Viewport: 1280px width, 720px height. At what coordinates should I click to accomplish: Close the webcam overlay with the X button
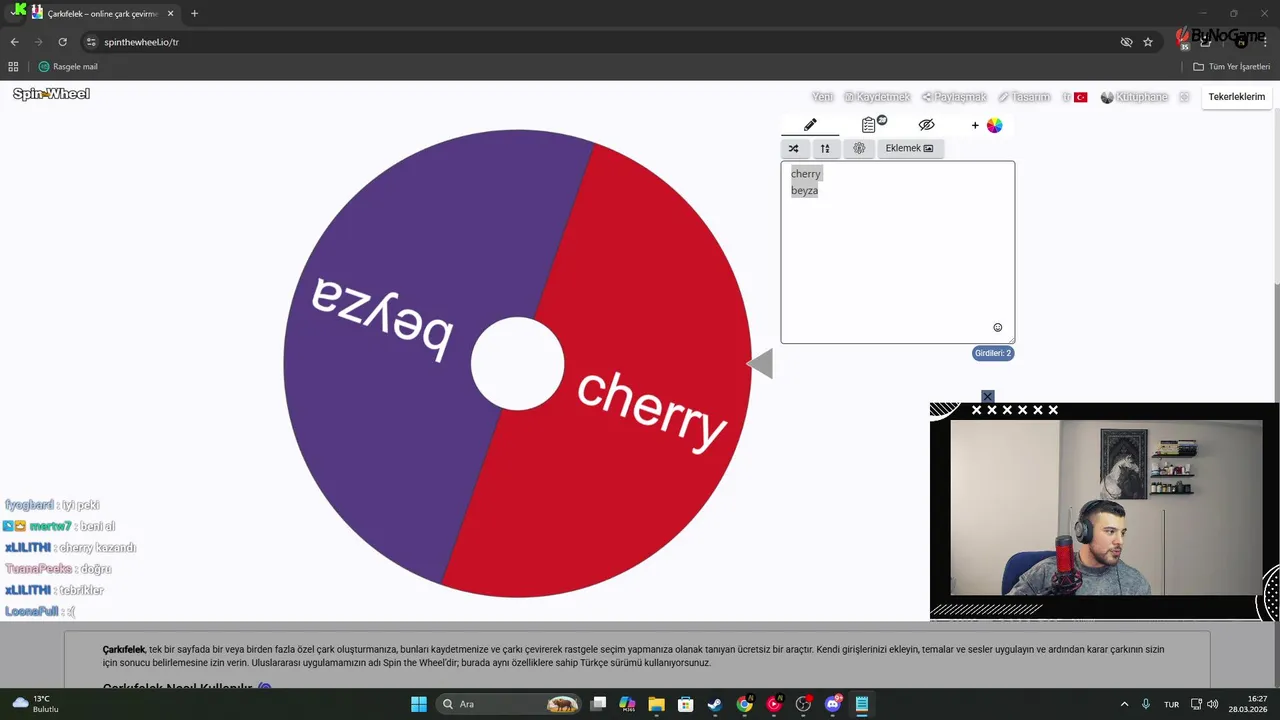coord(987,397)
